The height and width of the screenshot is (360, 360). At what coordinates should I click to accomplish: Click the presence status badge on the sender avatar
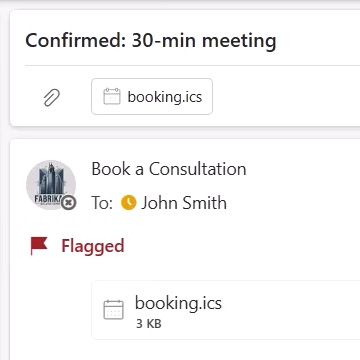pos(69,202)
